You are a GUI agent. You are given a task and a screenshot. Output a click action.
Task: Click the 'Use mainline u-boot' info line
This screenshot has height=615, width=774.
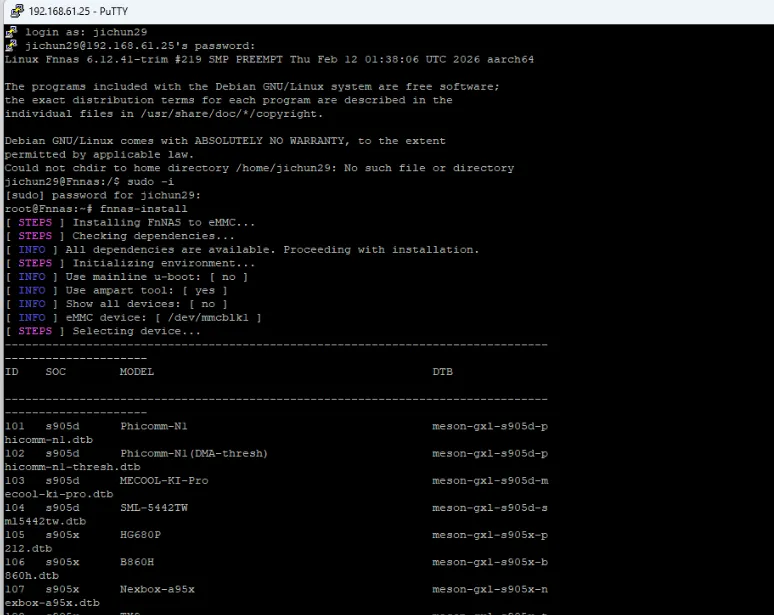154,277
